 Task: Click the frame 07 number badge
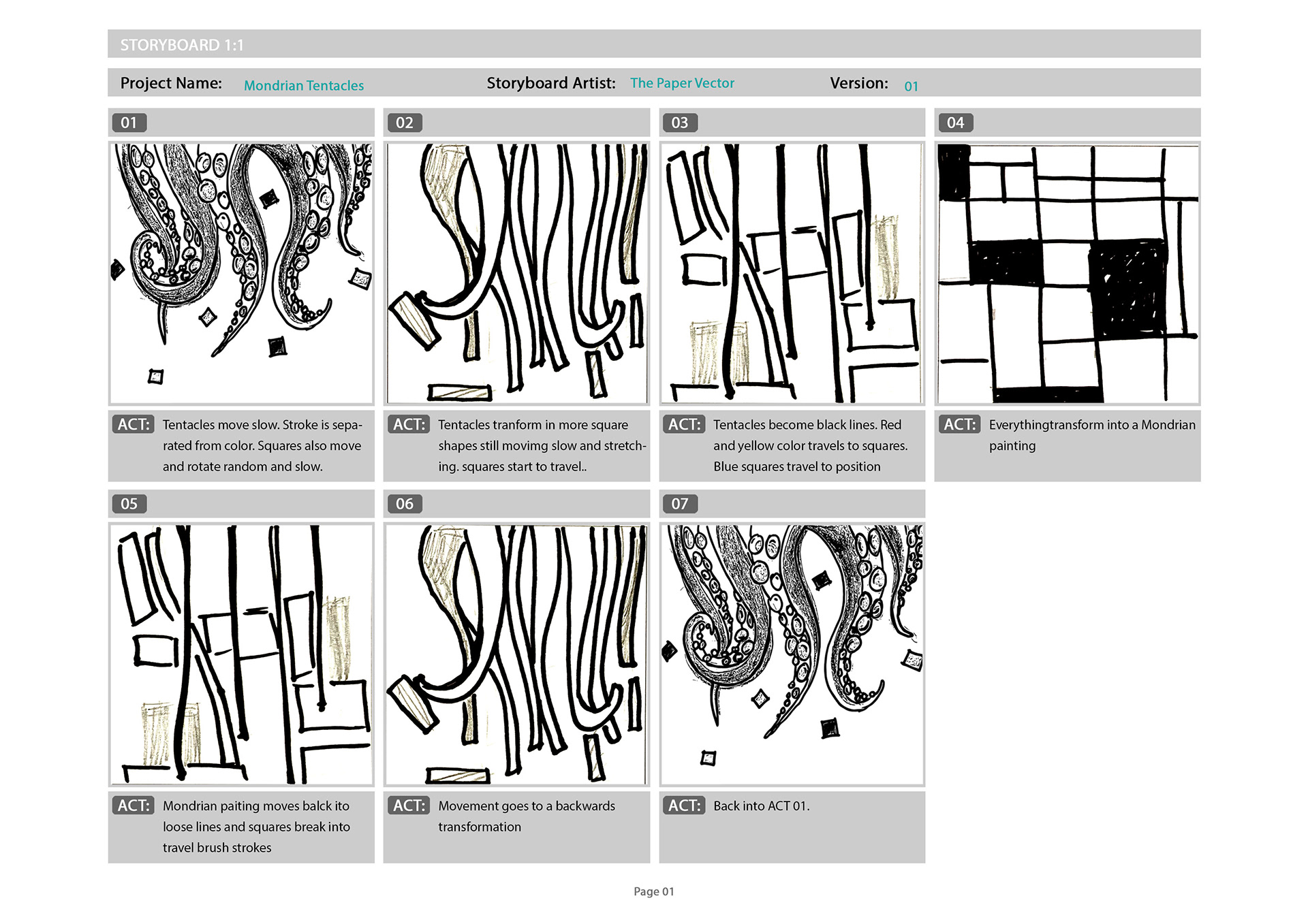coord(680,504)
